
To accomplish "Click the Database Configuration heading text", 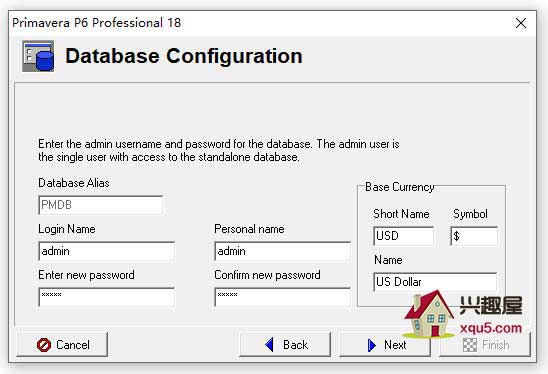I will [184, 56].
